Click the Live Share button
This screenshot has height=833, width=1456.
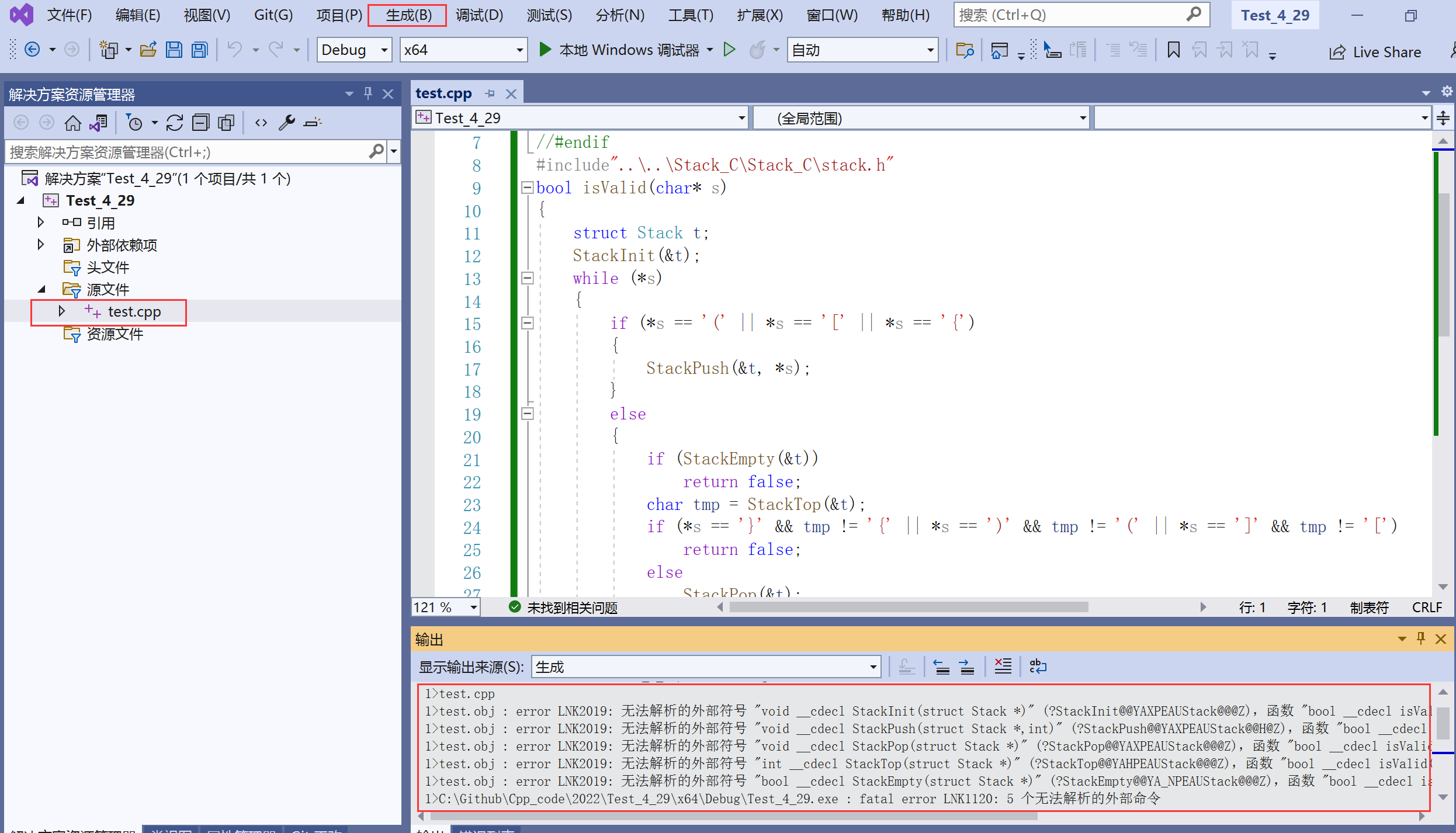[x=1375, y=52]
